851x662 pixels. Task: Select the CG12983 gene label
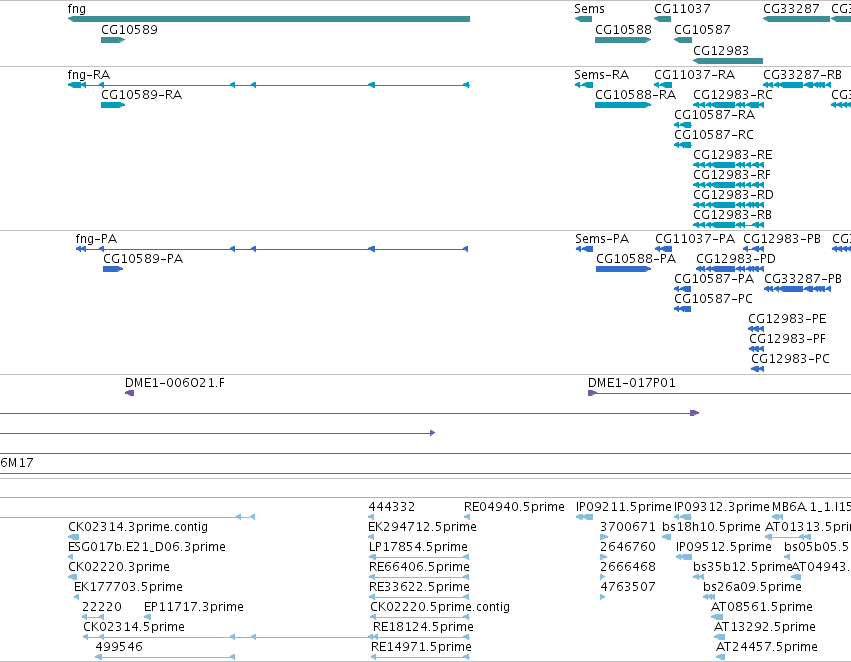721,50
